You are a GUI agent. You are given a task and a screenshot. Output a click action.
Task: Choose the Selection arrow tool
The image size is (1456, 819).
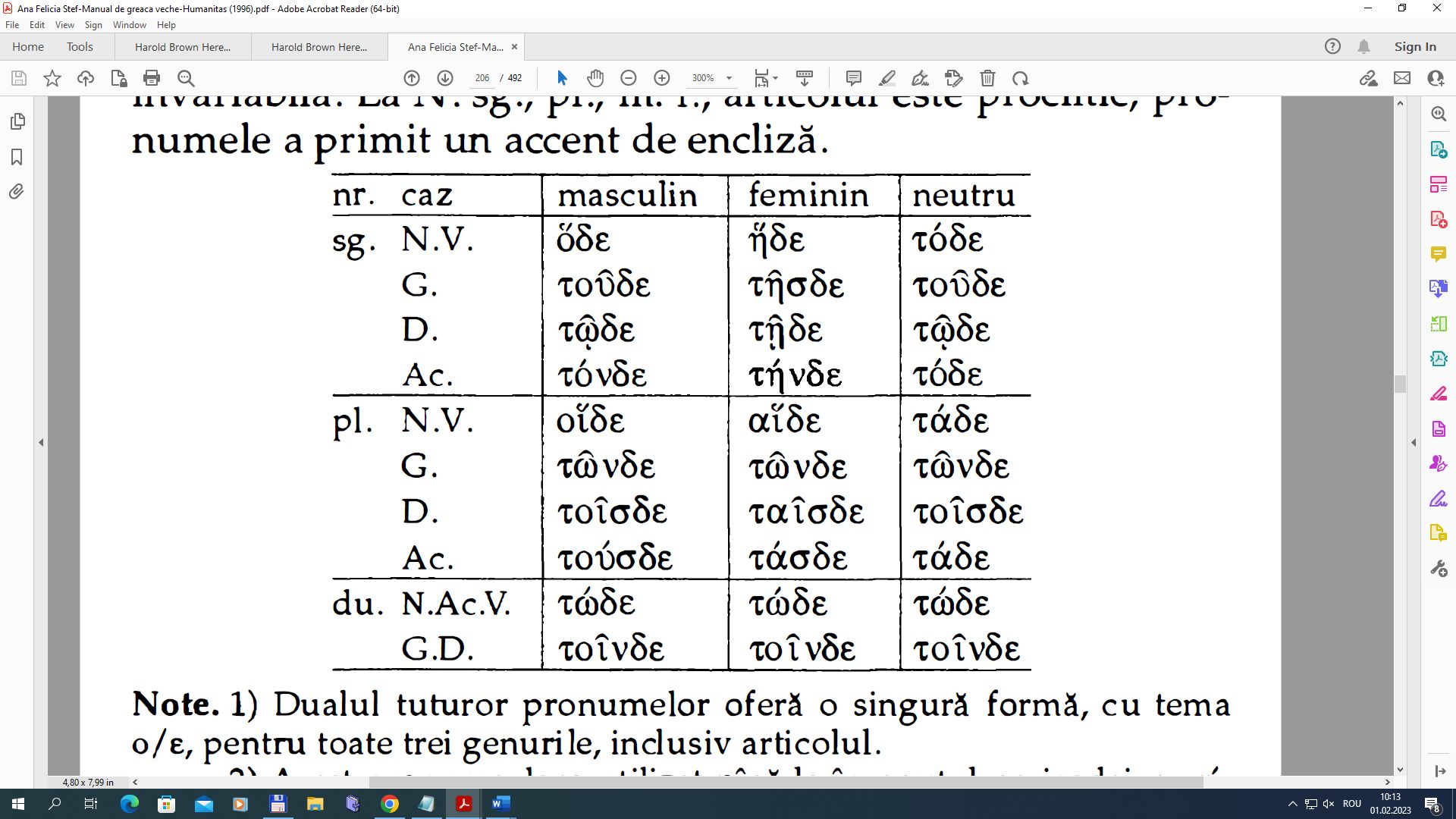coord(562,78)
